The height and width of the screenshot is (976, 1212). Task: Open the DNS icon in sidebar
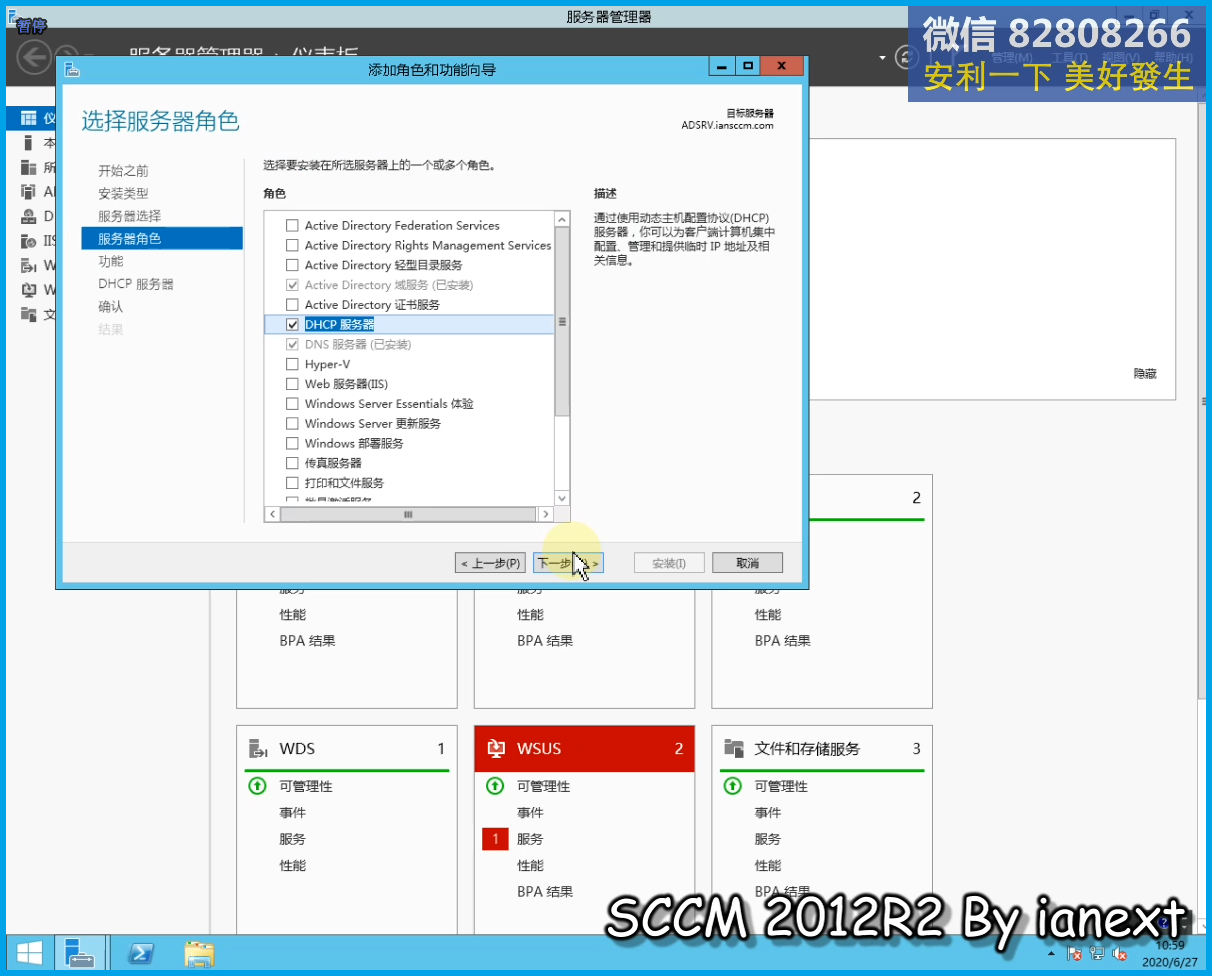tap(28, 216)
